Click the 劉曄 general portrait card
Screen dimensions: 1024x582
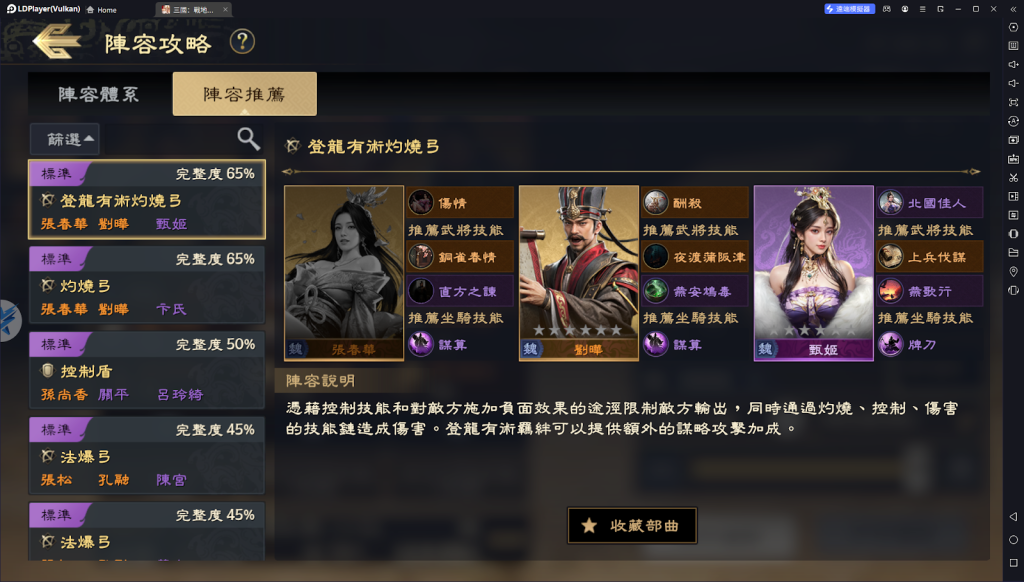(579, 273)
